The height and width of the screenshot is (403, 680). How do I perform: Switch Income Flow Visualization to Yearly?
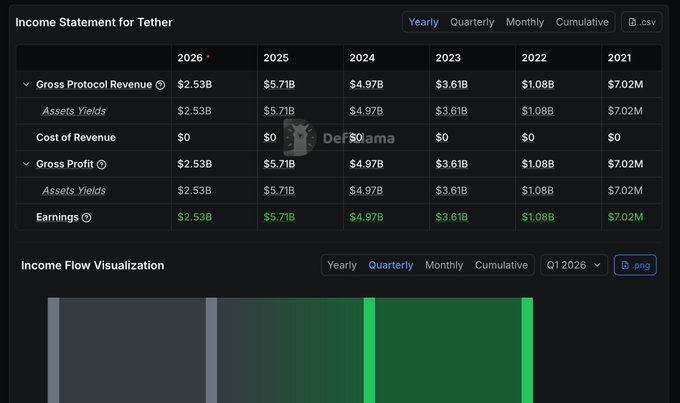[342, 265]
